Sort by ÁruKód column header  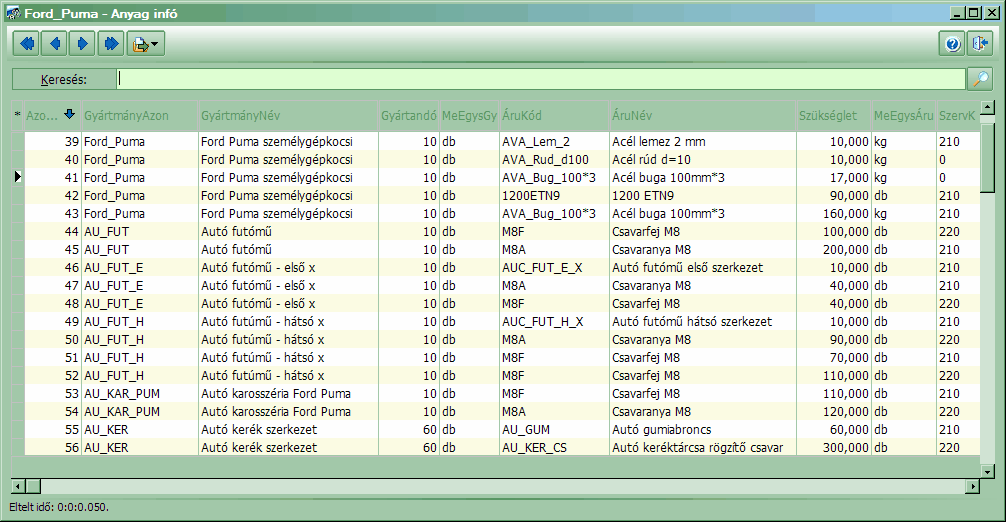pyautogui.click(x=554, y=115)
